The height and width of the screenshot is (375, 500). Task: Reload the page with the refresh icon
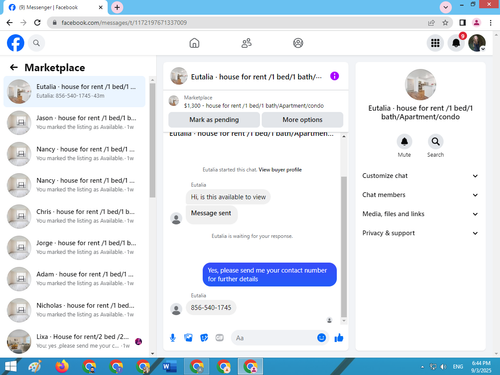pos(37,23)
